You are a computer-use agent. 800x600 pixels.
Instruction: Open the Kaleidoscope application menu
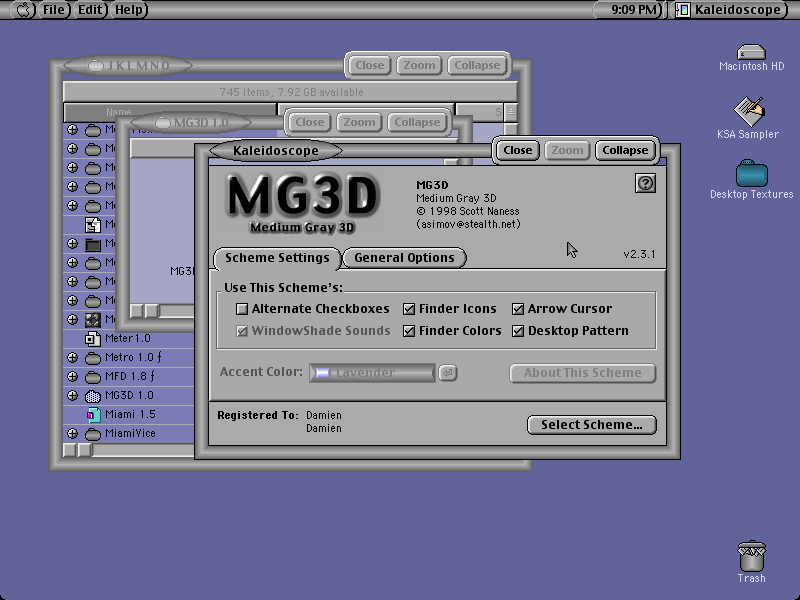731,10
